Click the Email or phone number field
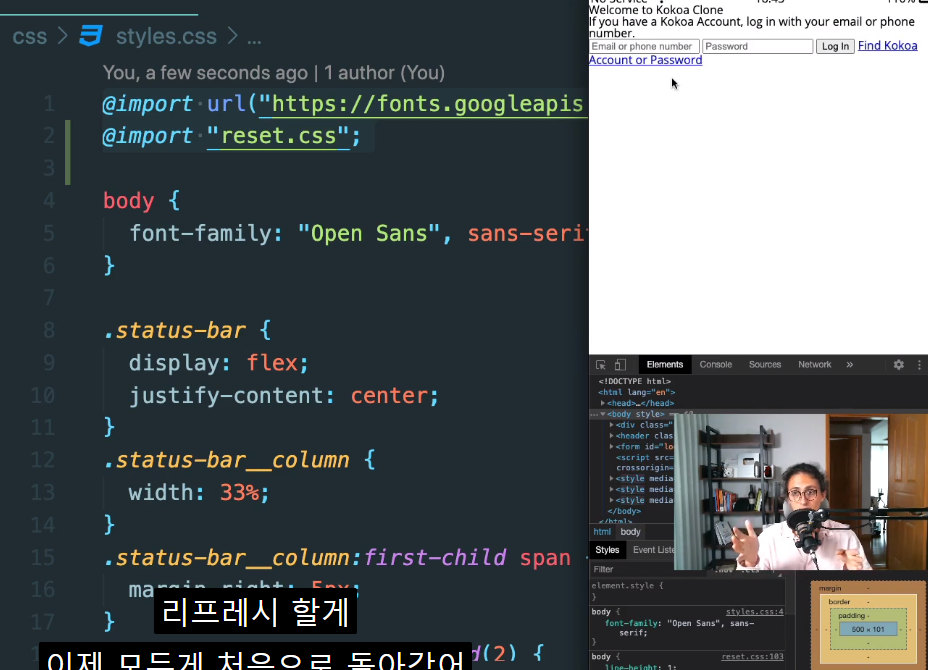 (644, 46)
